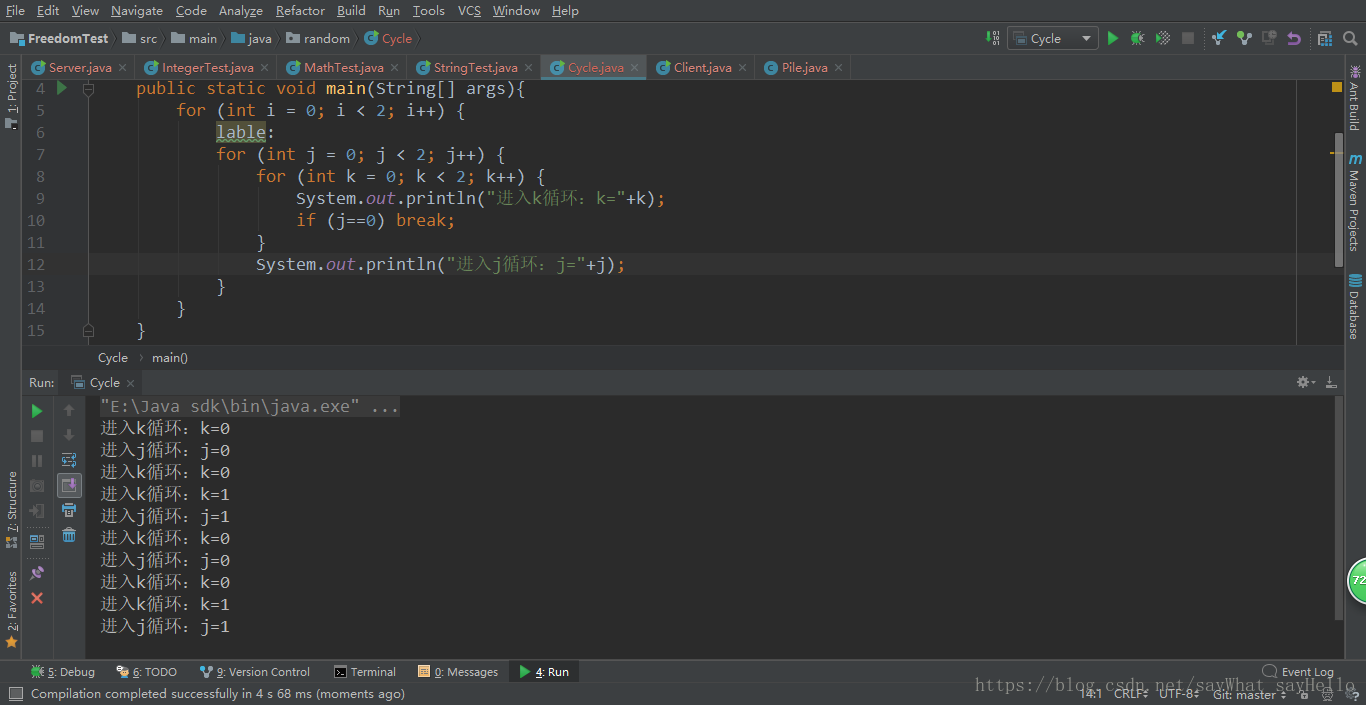This screenshot has height=705, width=1366.
Task: Click the editor vertical scrollbar
Action: coord(1338,199)
